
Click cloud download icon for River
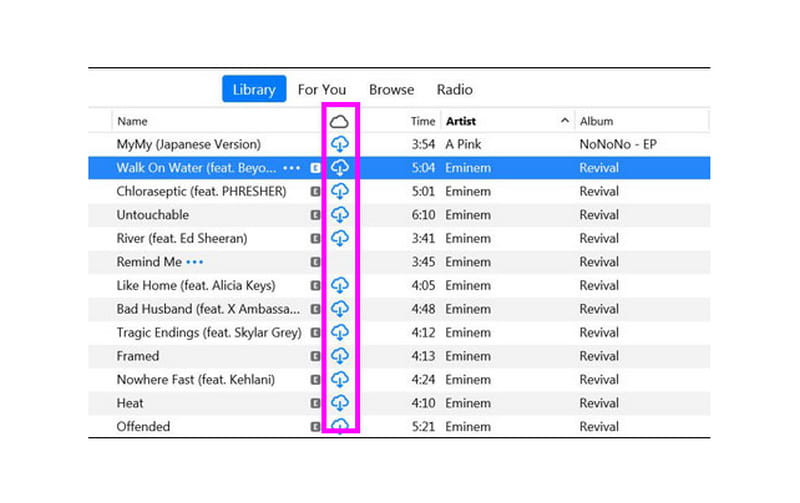[339, 238]
